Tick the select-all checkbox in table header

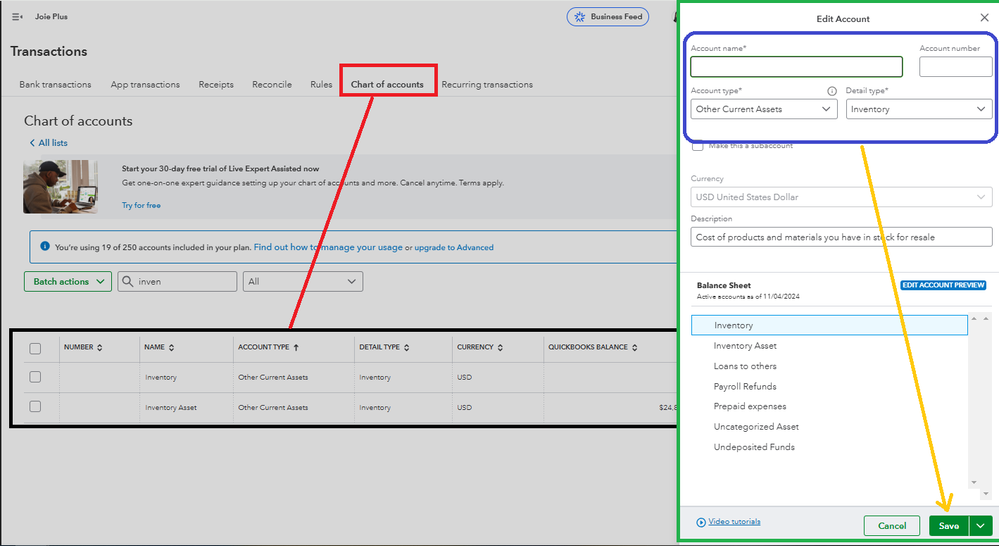coord(35,348)
